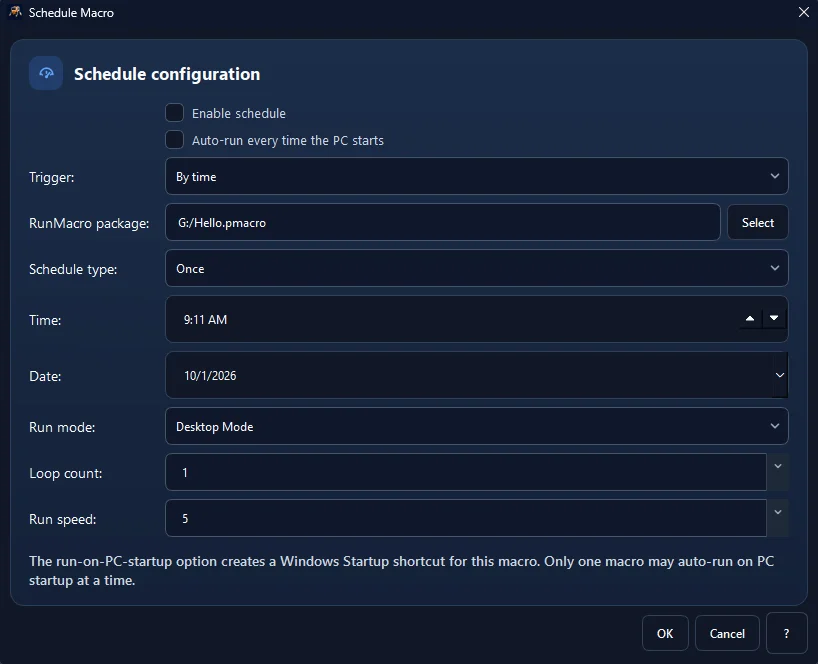Expand the Schedule type dropdown
The width and height of the screenshot is (818, 664).
point(476,268)
